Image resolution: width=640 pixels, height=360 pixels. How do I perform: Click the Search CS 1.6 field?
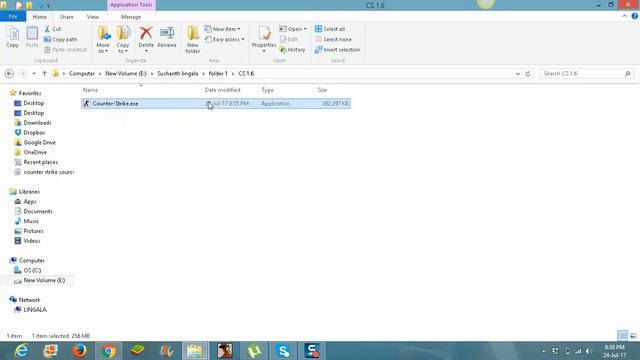coord(587,73)
